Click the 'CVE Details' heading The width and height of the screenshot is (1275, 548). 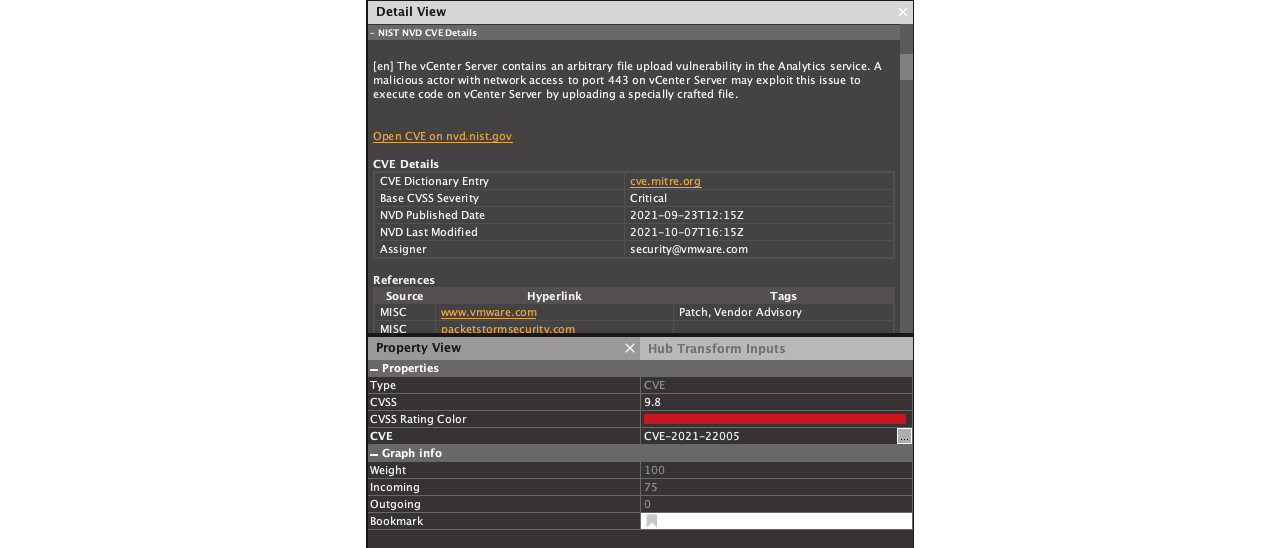tap(406, 164)
